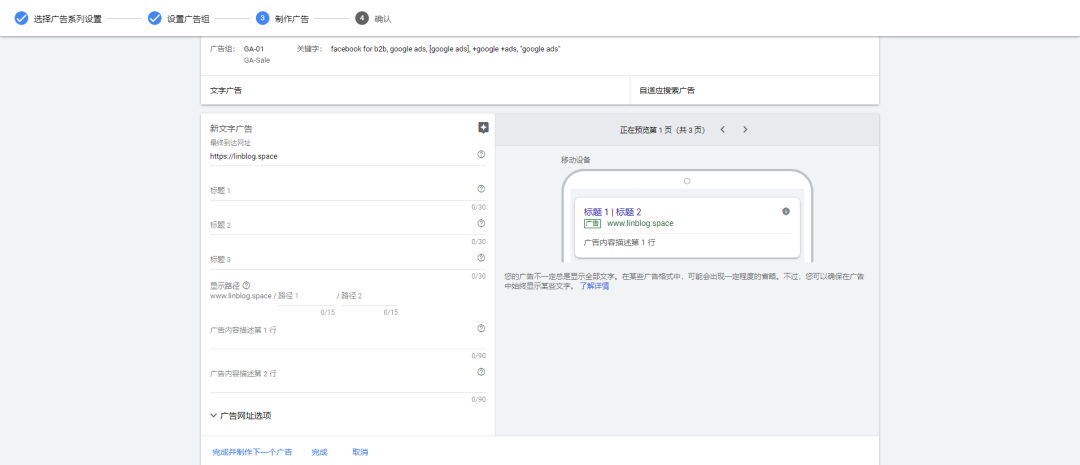
Task: Click the 完成 button
Action: click(x=320, y=453)
